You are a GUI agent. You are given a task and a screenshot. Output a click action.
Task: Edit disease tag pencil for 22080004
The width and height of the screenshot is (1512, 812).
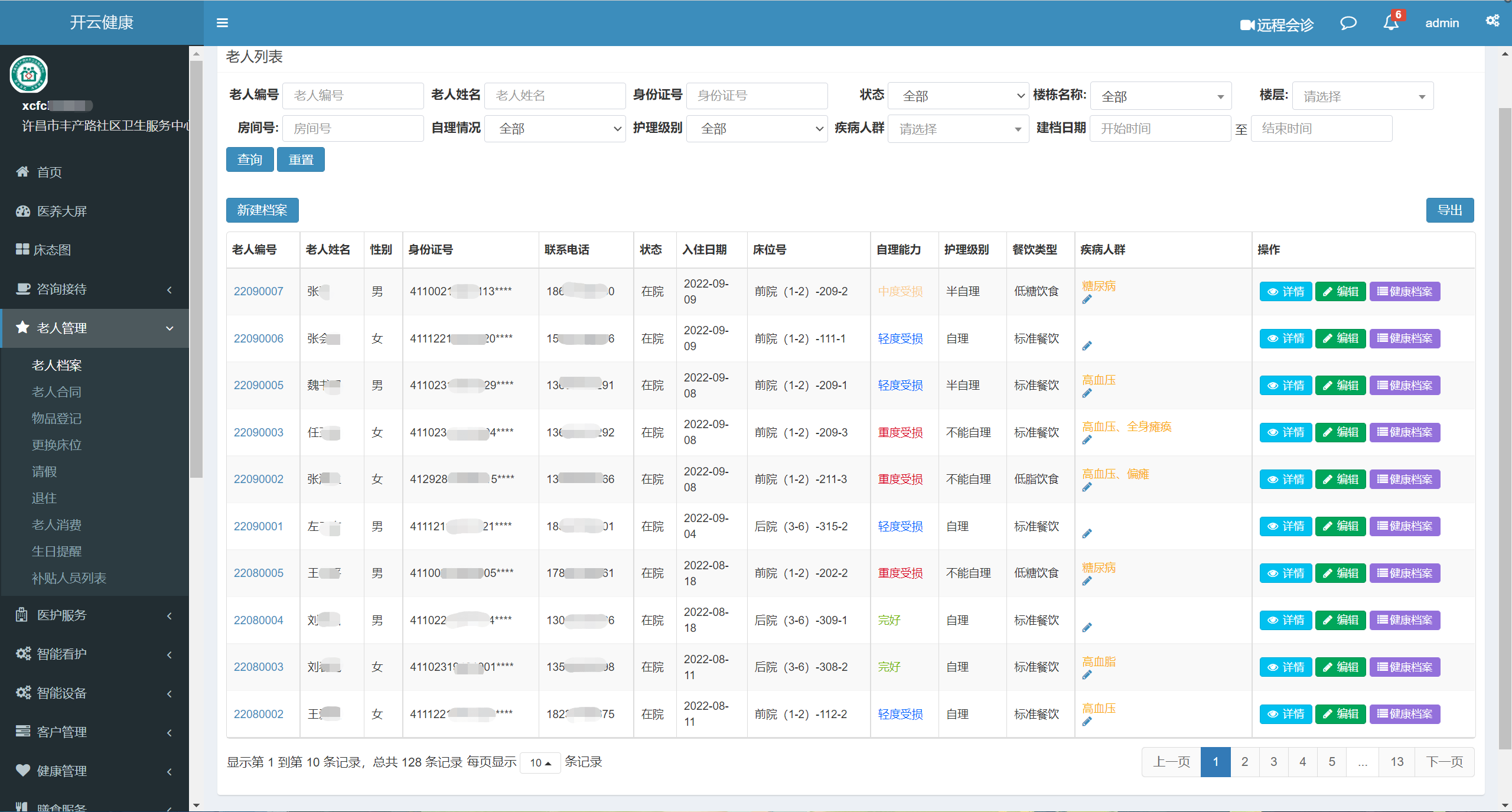click(1087, 628)
